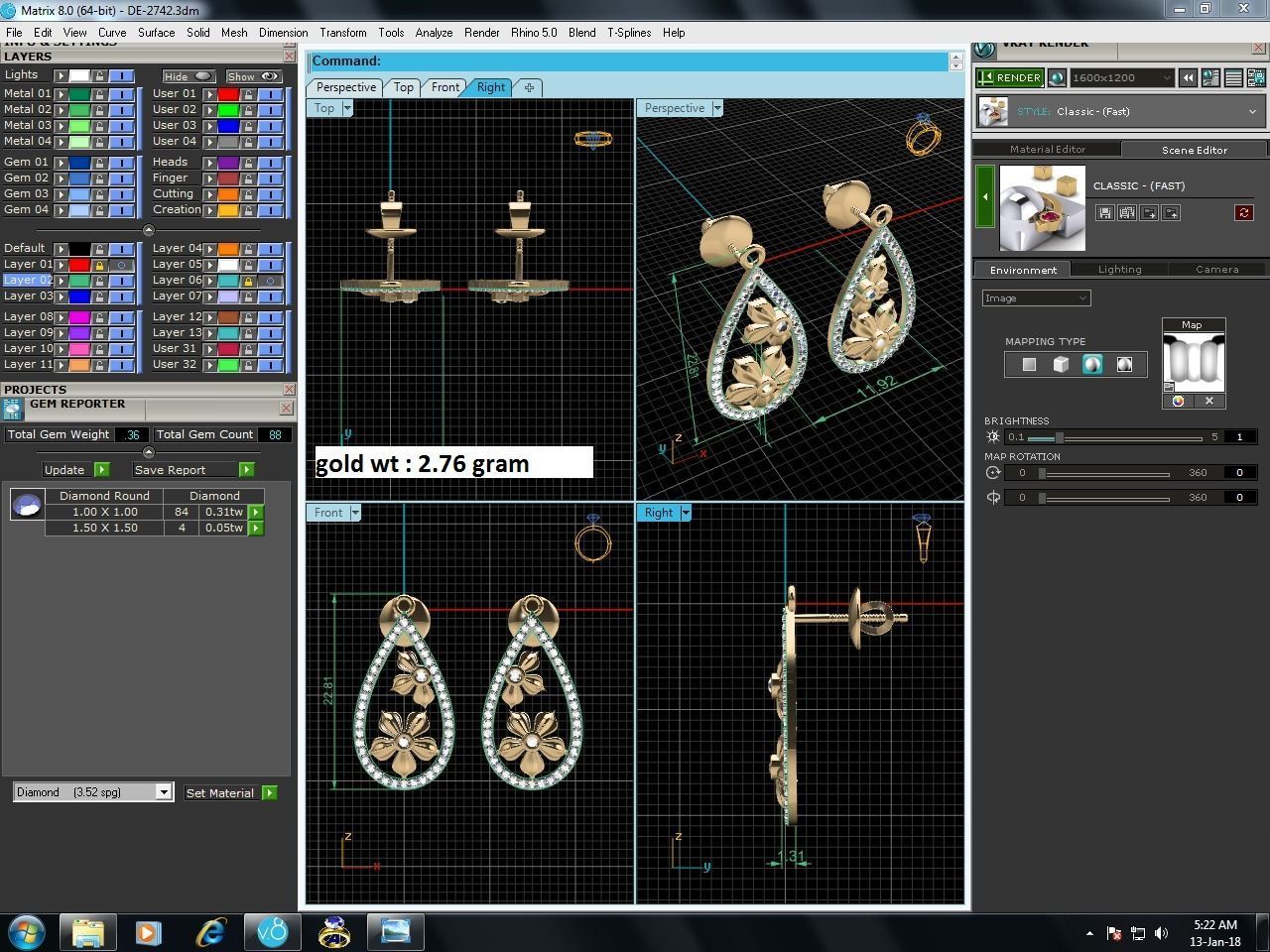Image resolution: width=1270 pixels, height=952 pixels.
Task: Click the Top viewport ring preview icon
Action: coord(593,139)
